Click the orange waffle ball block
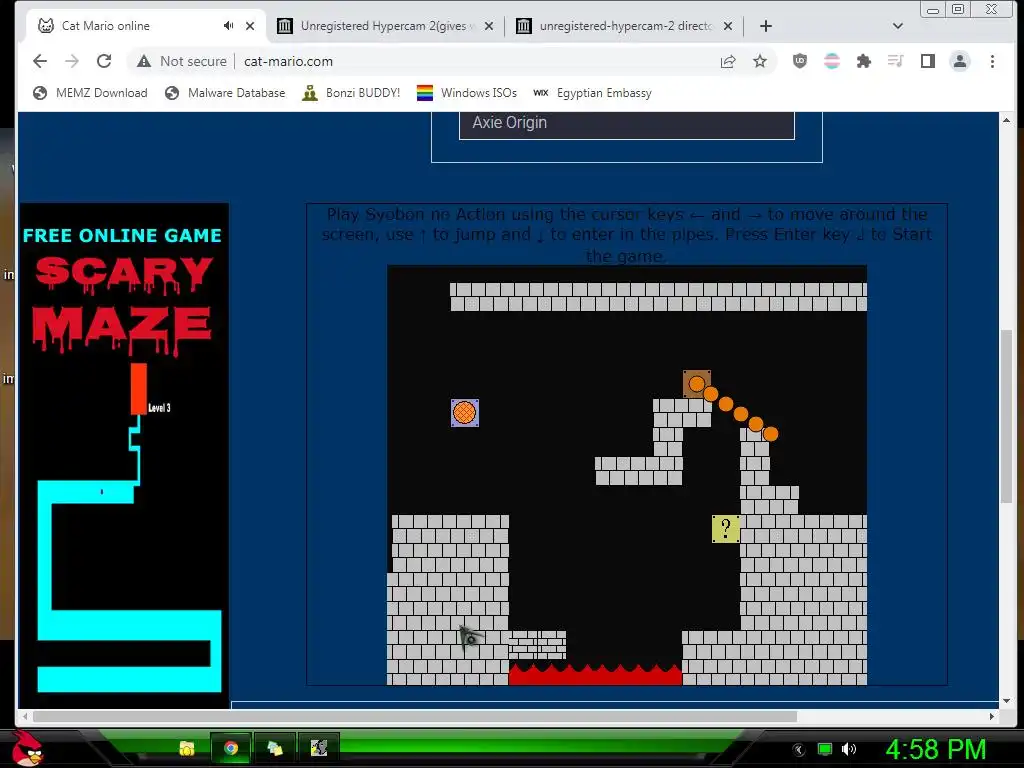The width and height of the screenshot is (1024, 768). 465,413
